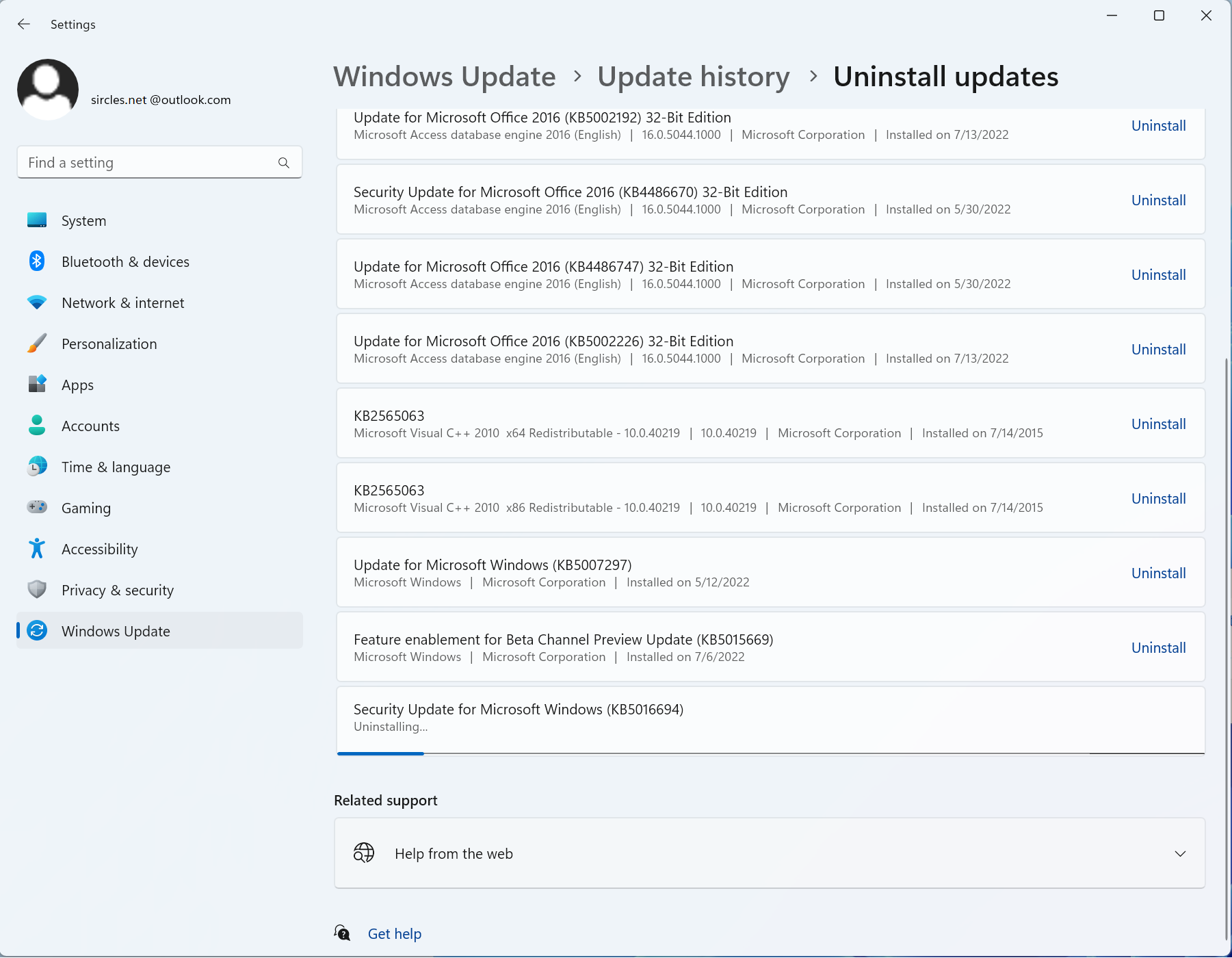Click Windows Update breadcrumb link
Viewport: 1232px width, 958px height.
tap(445, 77)
